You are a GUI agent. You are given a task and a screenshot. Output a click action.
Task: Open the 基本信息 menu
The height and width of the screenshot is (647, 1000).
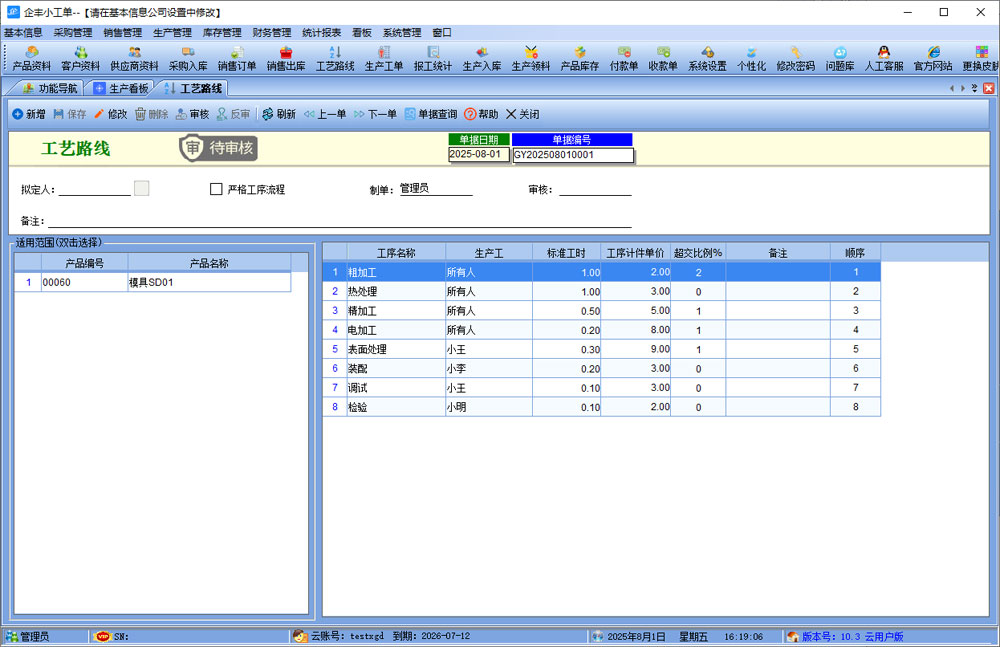pyautogui.click(x=23, y=33)
